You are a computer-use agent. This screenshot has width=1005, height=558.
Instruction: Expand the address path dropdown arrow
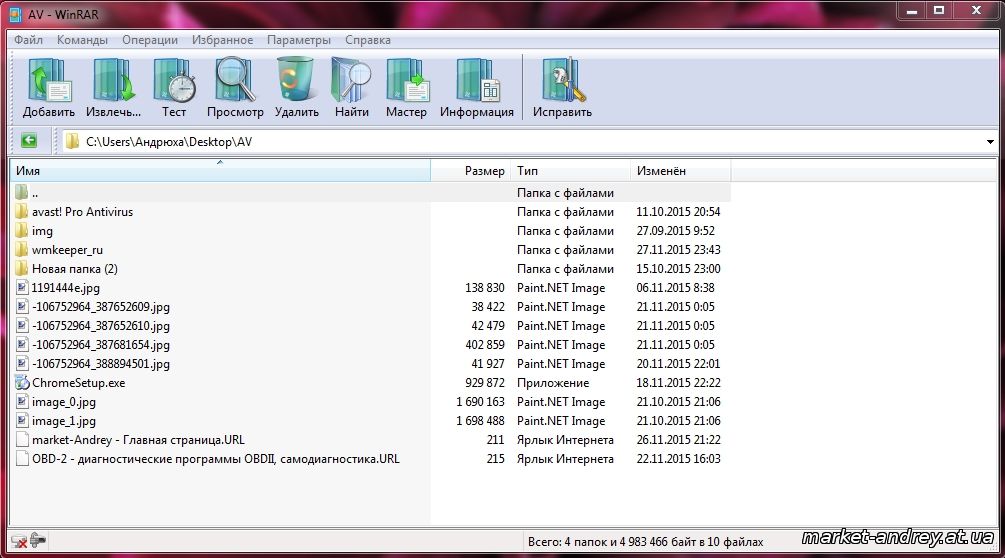989,142
